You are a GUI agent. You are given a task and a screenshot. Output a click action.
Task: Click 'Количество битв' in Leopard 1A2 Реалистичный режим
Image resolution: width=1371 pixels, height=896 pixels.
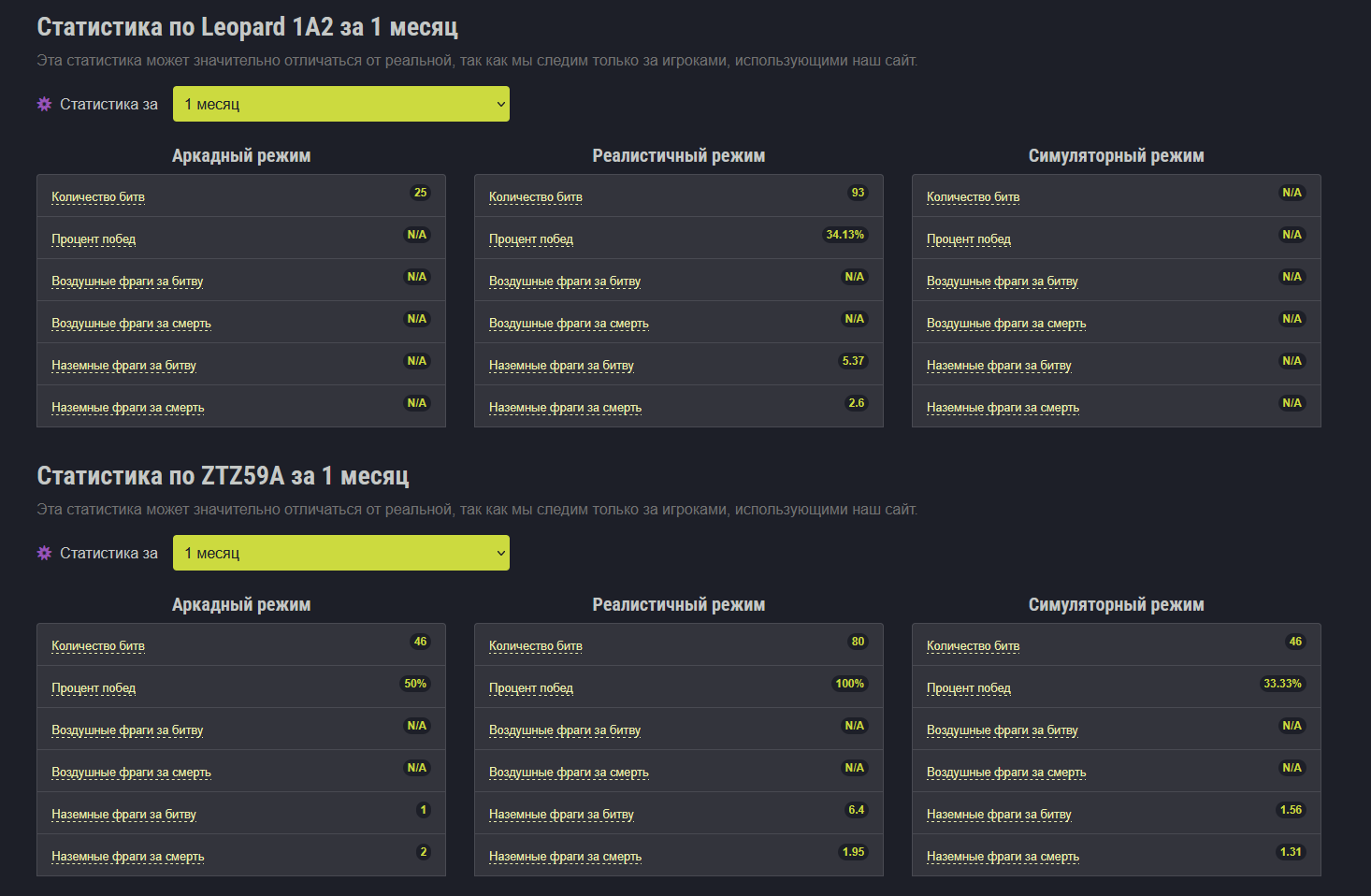click(536, 196)
